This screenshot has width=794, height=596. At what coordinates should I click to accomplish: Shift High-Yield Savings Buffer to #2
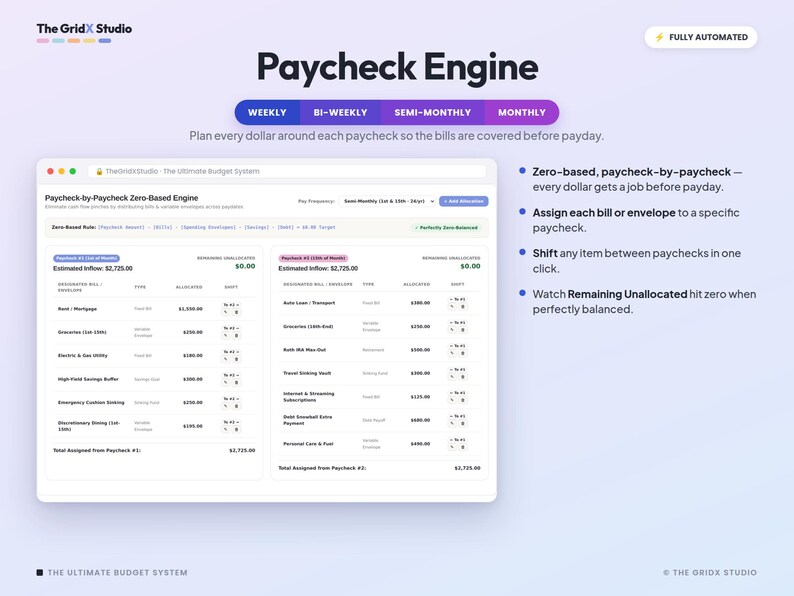coord(231,375)
